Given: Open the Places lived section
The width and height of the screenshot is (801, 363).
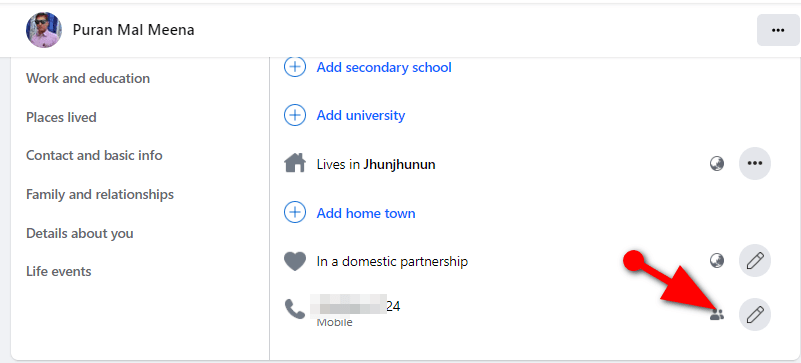Looking at the screenshot, I should pyautogui.click(x=61, y=117).
